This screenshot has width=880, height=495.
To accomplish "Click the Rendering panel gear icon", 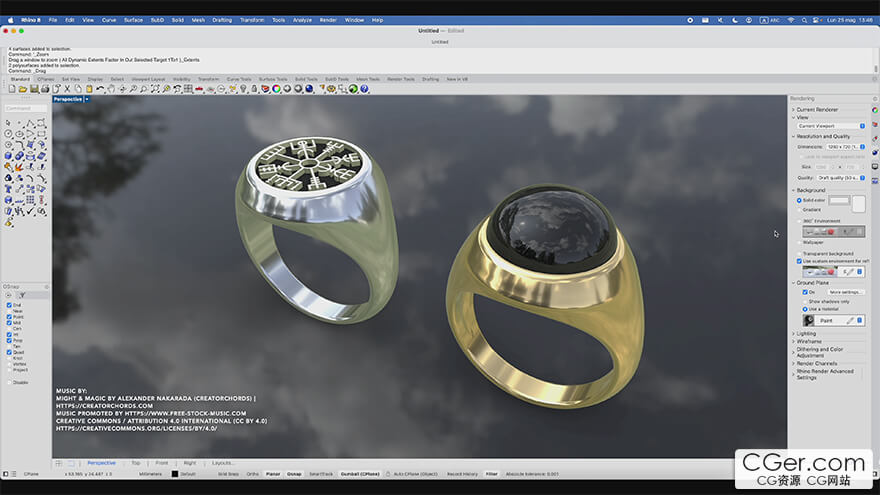I will (x=874, y=99).
